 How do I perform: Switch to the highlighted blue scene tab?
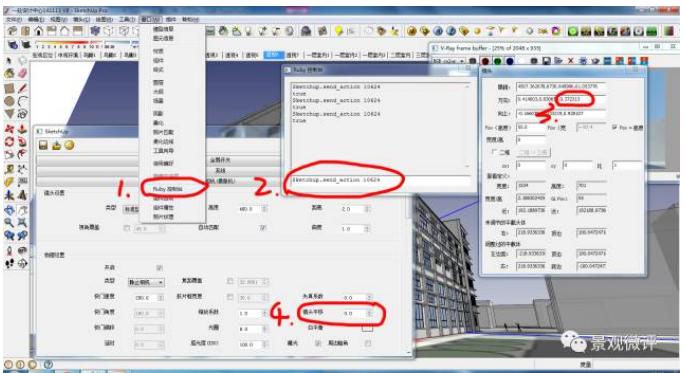[273, 55]
